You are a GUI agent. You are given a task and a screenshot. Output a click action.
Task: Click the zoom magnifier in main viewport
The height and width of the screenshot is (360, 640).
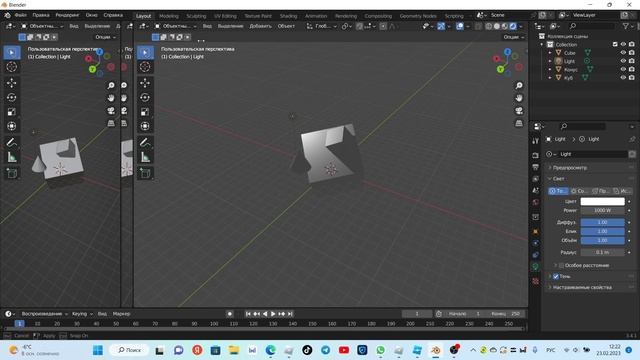point(519,85)
